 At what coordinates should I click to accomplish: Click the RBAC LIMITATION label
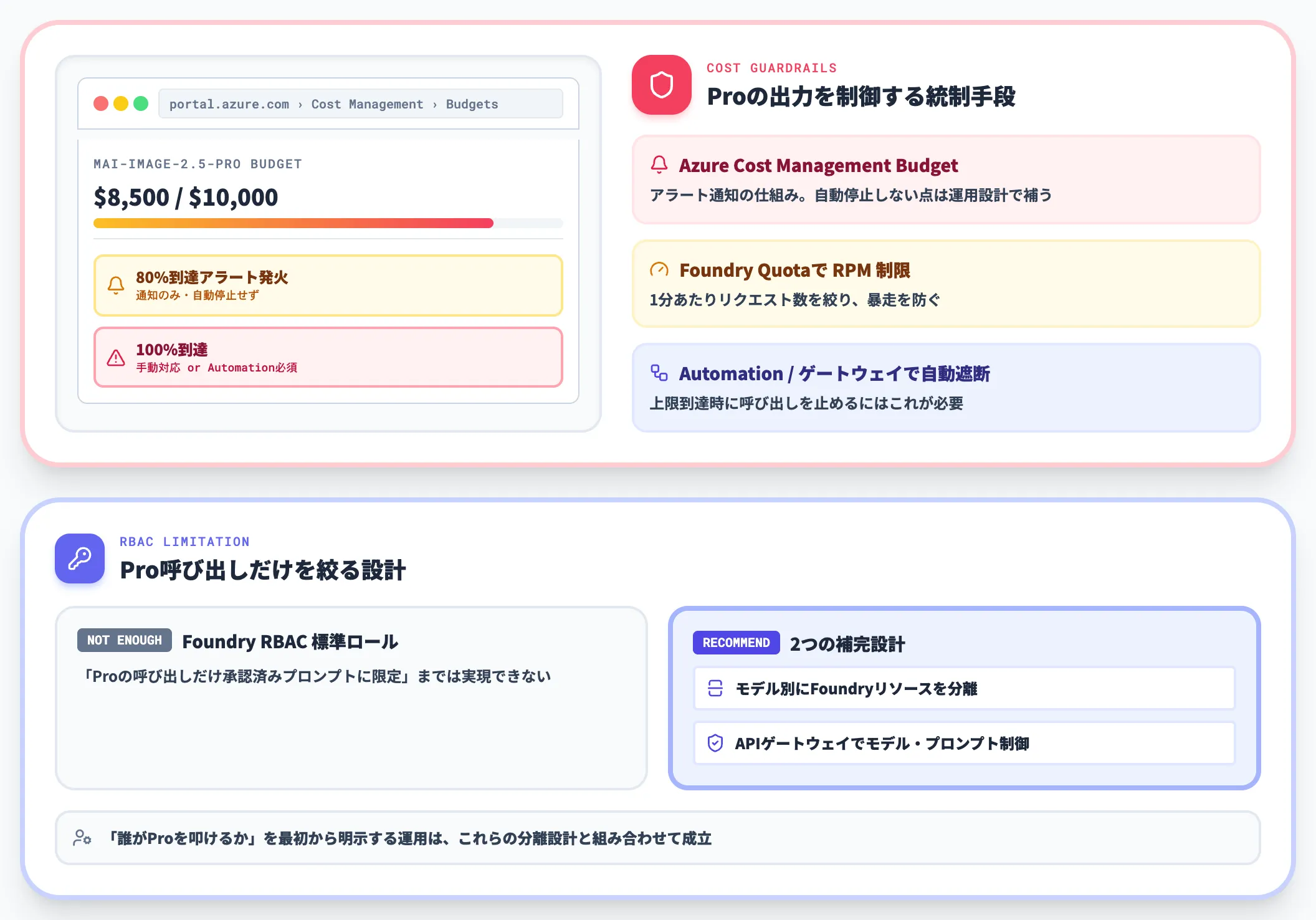click(184, 542)
